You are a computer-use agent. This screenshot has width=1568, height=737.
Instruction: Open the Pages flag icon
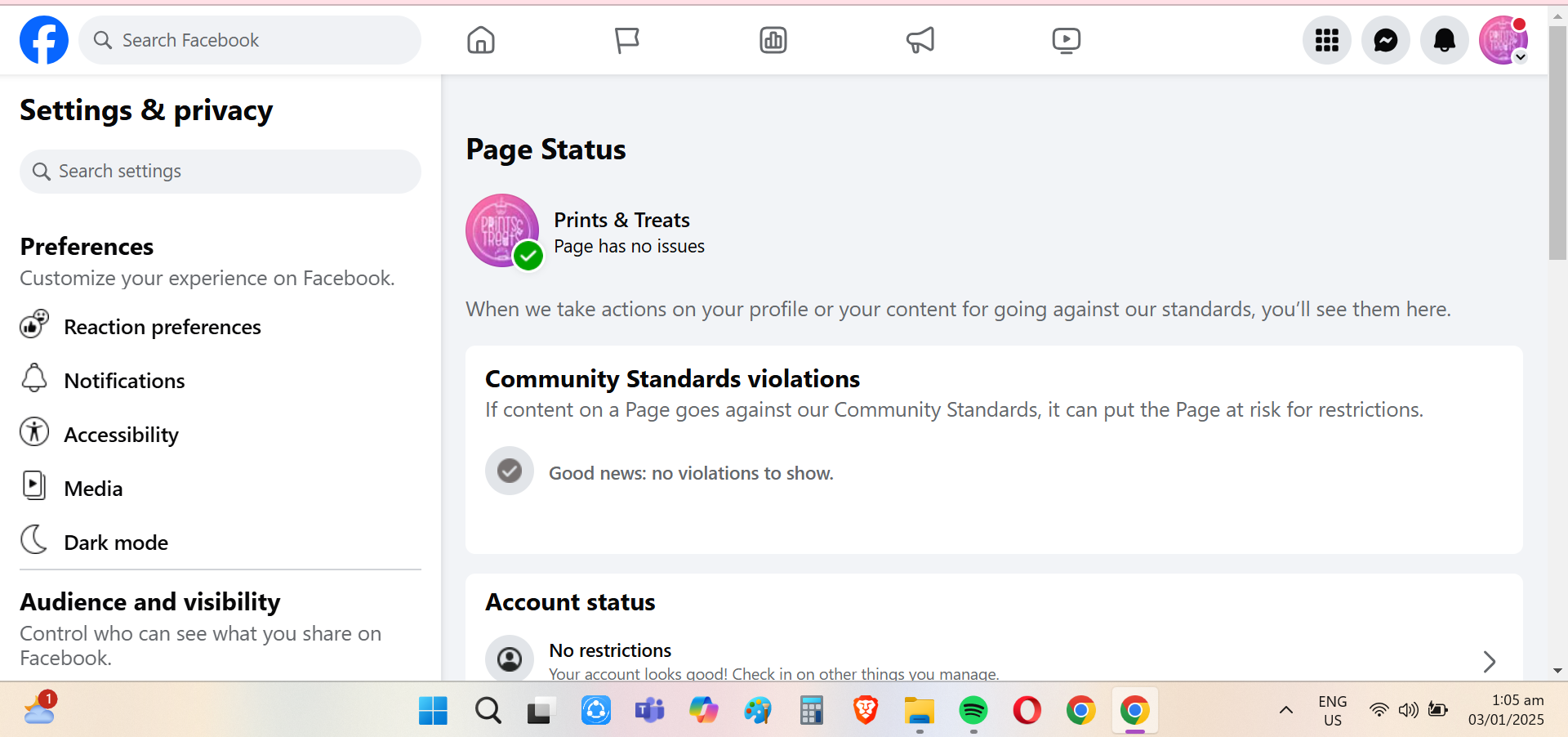coord(626,40)
